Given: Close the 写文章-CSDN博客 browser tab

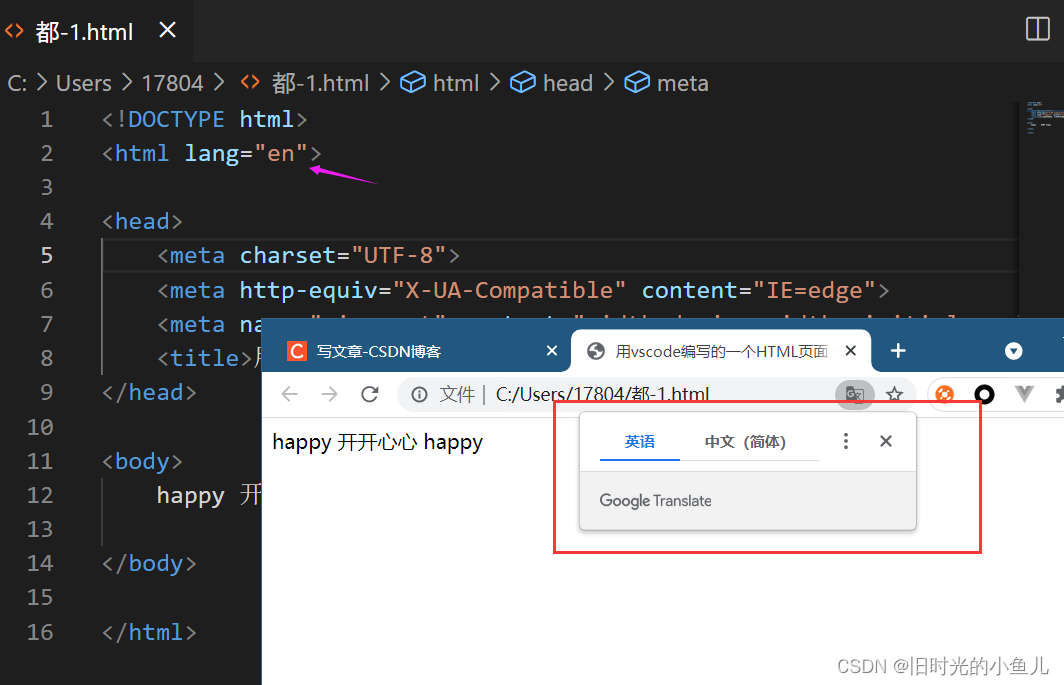Looking at the screenshot, I should click(552, 351).
